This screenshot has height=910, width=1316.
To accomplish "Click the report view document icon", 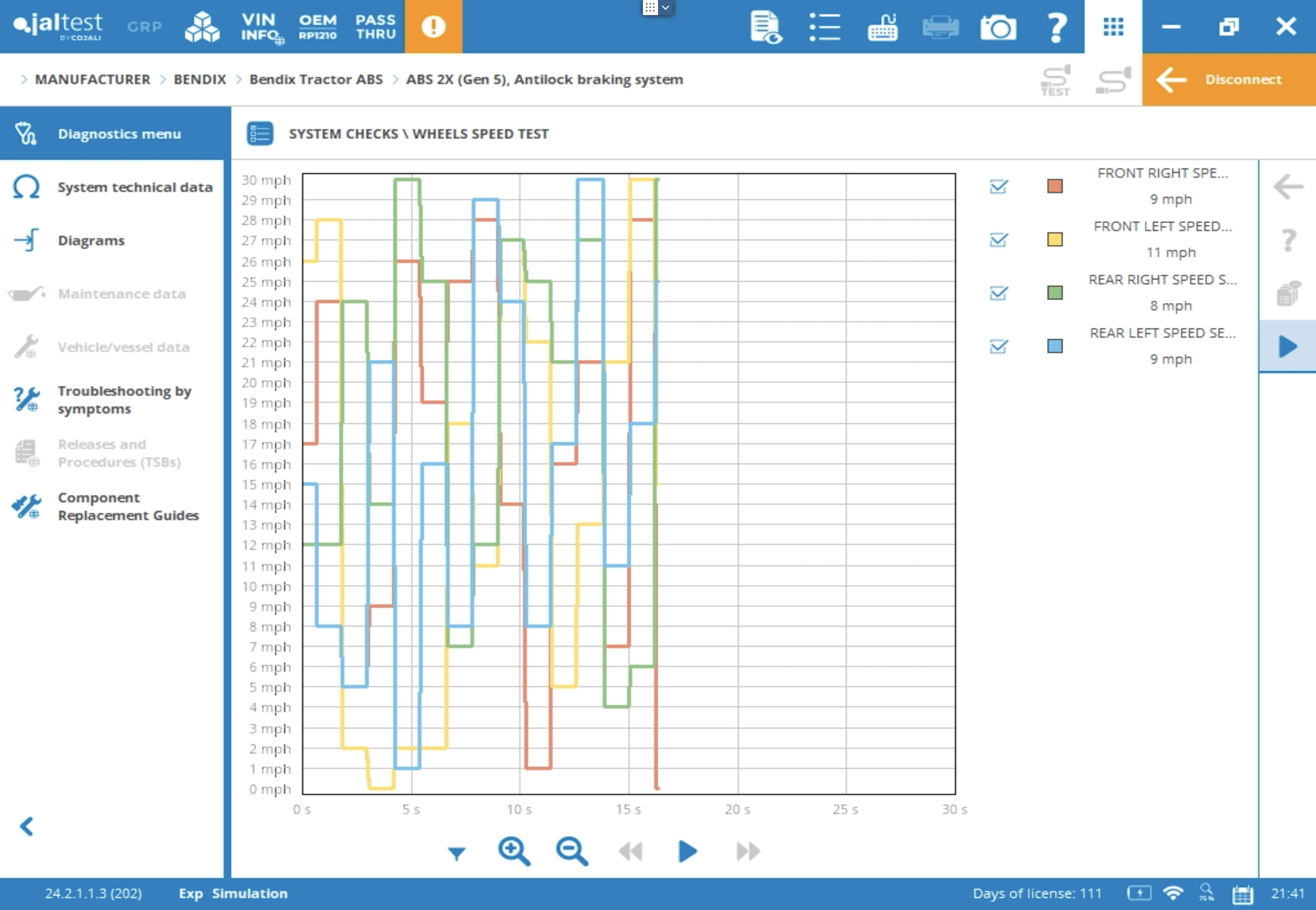I will click(x=766, y=27).
